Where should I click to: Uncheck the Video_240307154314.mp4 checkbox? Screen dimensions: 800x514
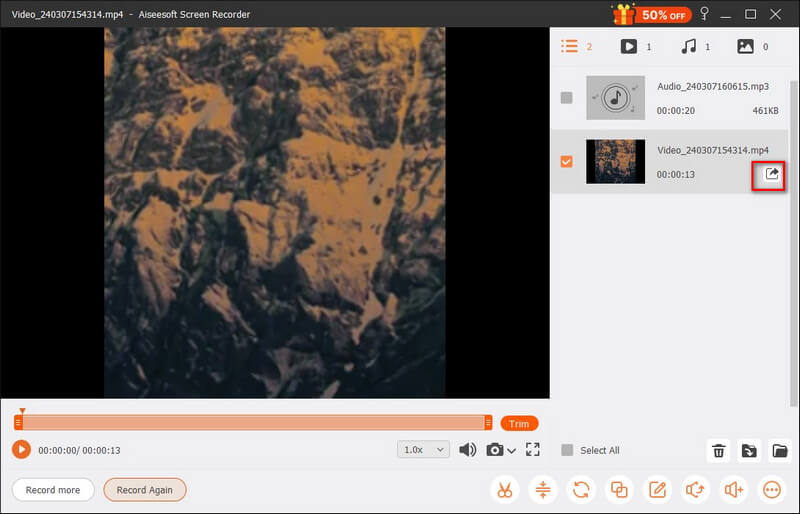[x=567, y=161]
